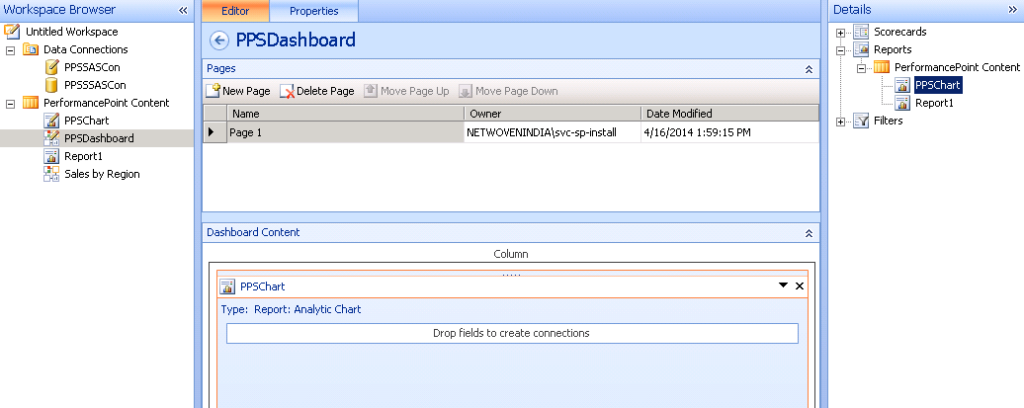Click the PPSChart report icon in Workspace Browser
The image size is (1024, 408).
coord(52,121)
